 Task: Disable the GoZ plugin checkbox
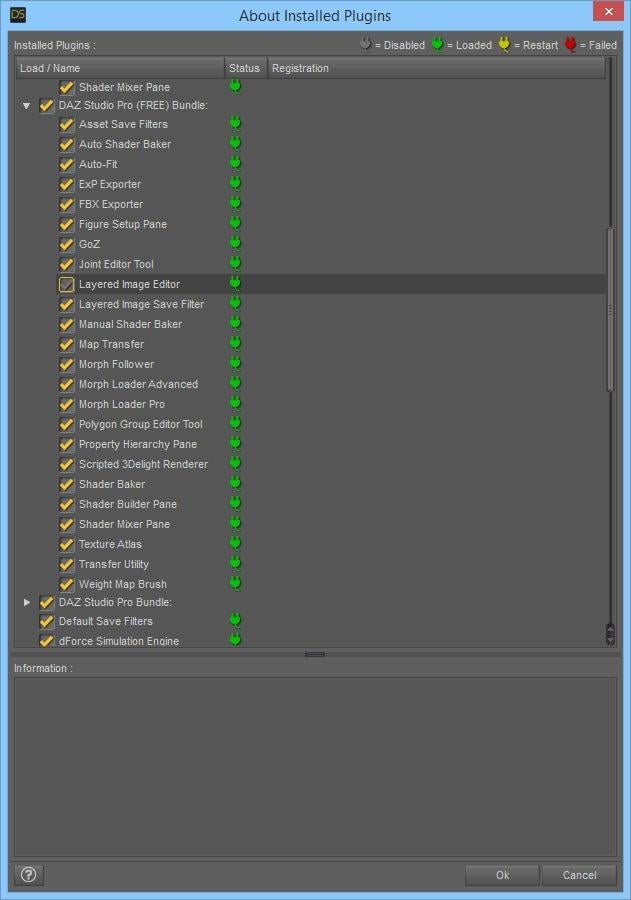[x=67, y=245]
